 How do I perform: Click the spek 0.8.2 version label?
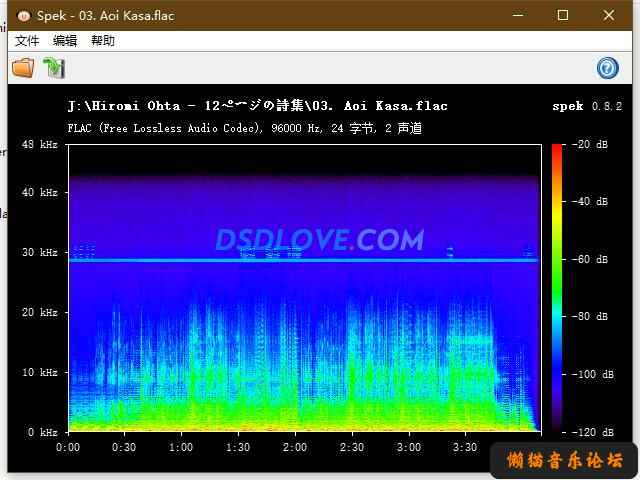click(586, 106)
